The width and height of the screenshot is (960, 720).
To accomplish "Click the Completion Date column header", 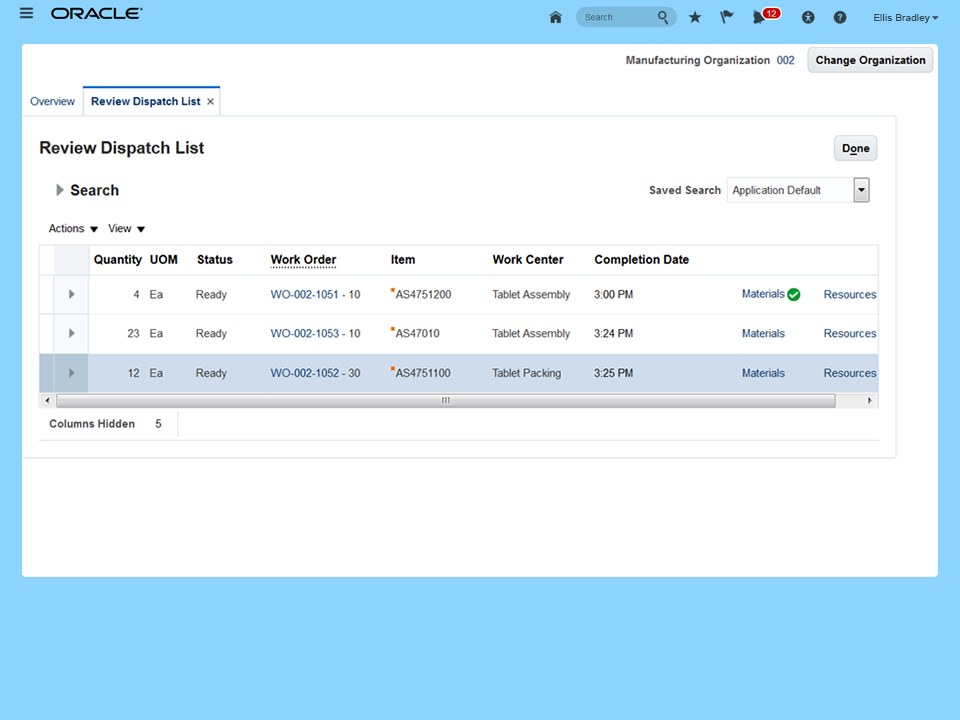I will [641, 260].
